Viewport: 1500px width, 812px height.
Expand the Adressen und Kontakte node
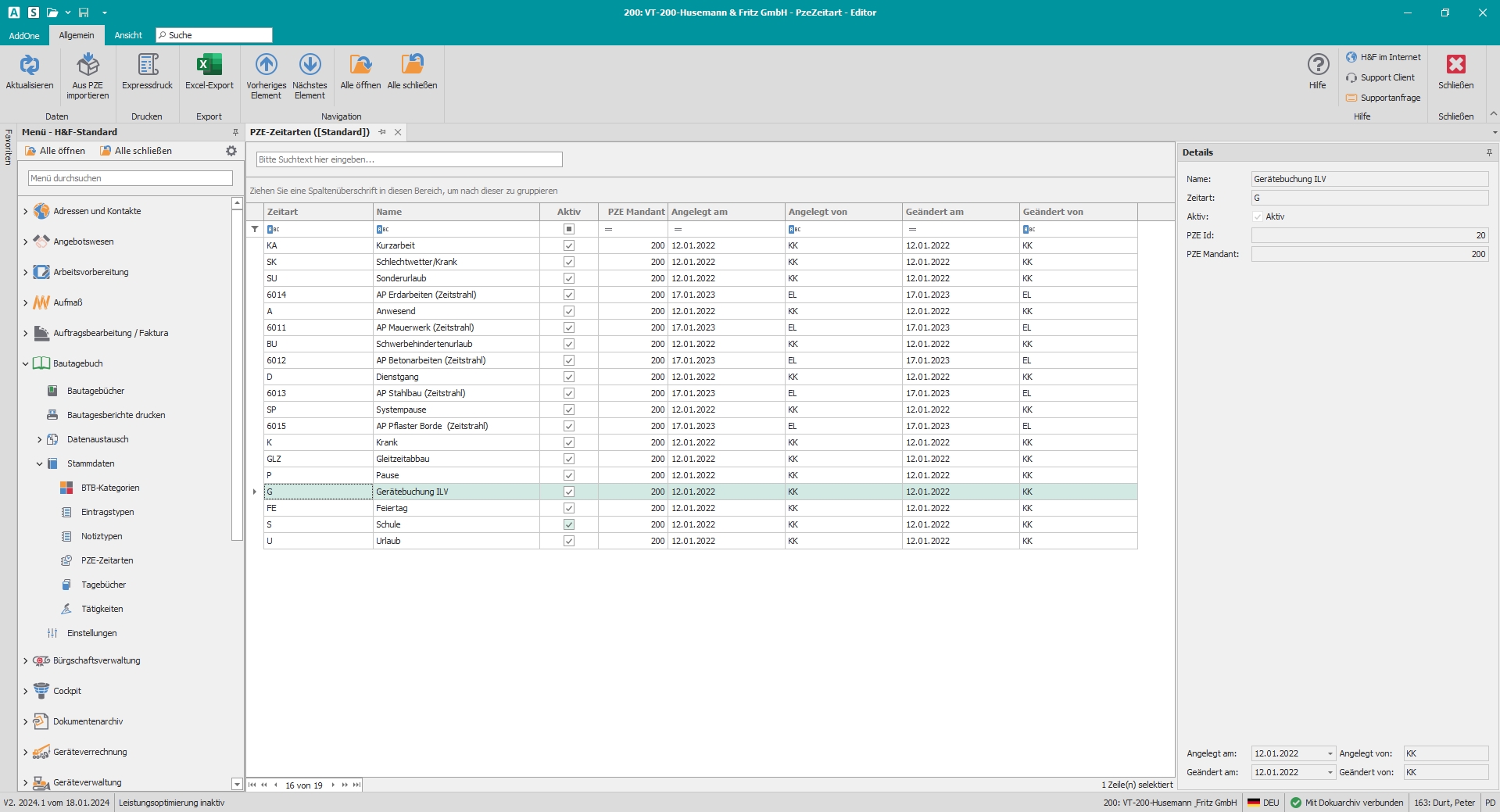point(25,211)
